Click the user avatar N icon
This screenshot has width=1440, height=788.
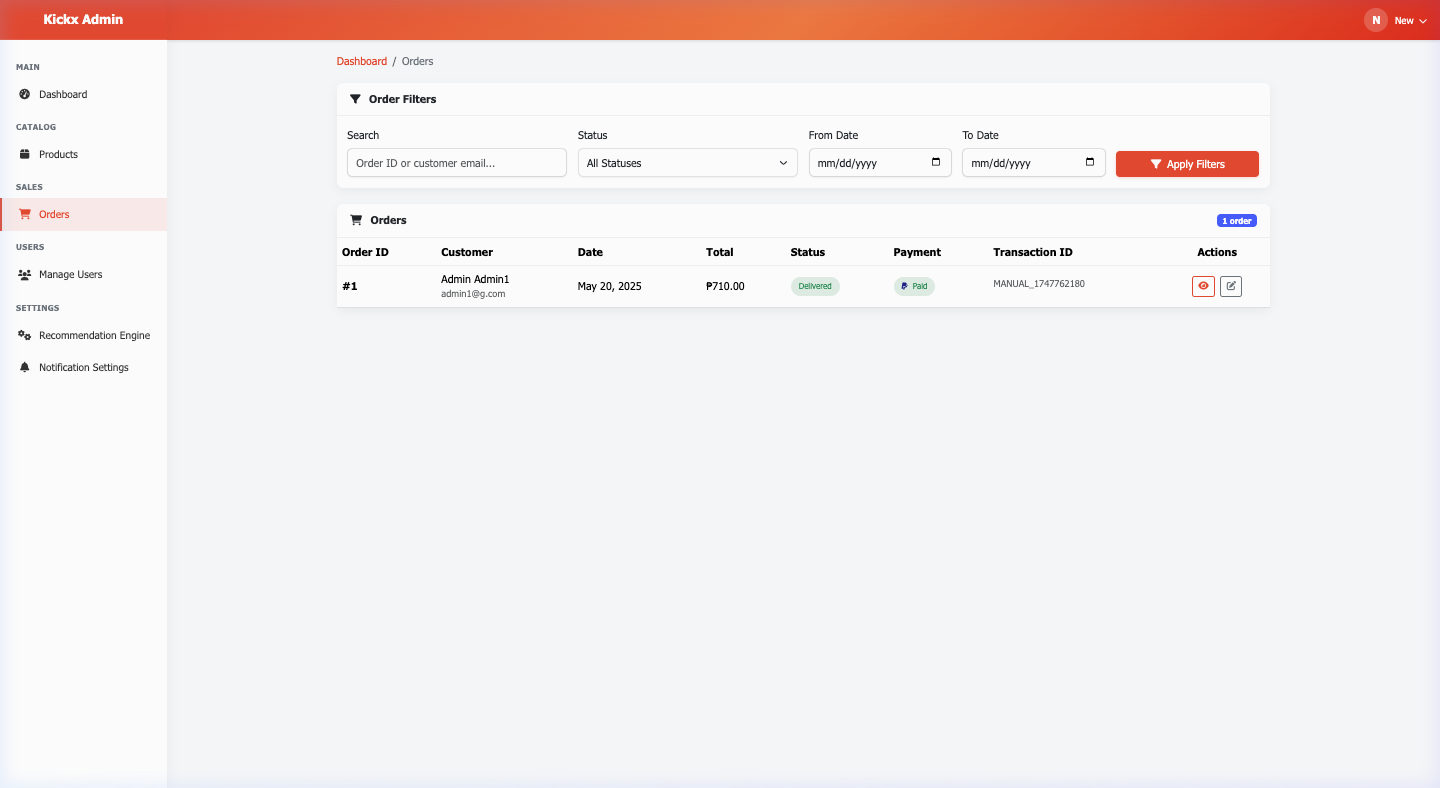click(x=1376, y=20)
